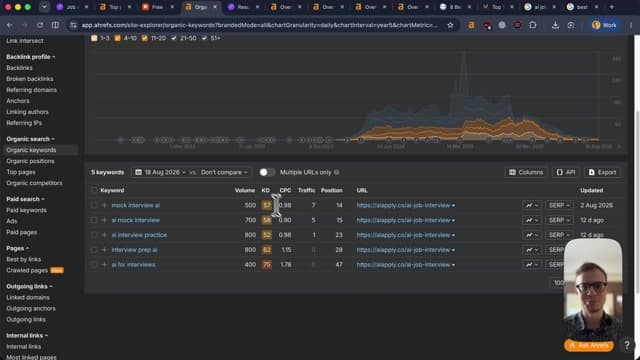Toggle the 21-50 positions checkbox

click(174, 38)
